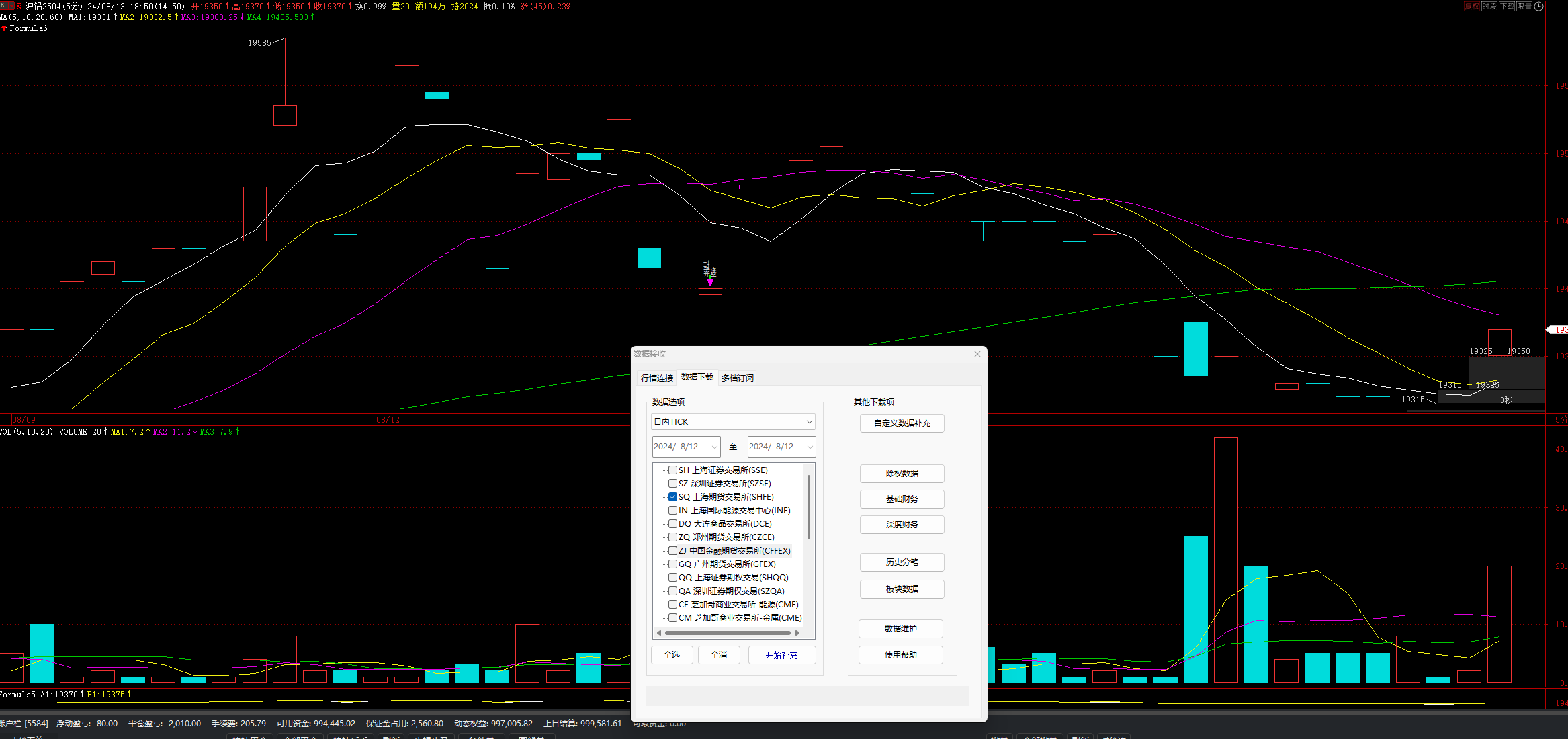This screenshot has width=1568, height=739.
Task: Enable DQ 大连商品交易所(DCE) checkbox
Action: coord(672,524)
